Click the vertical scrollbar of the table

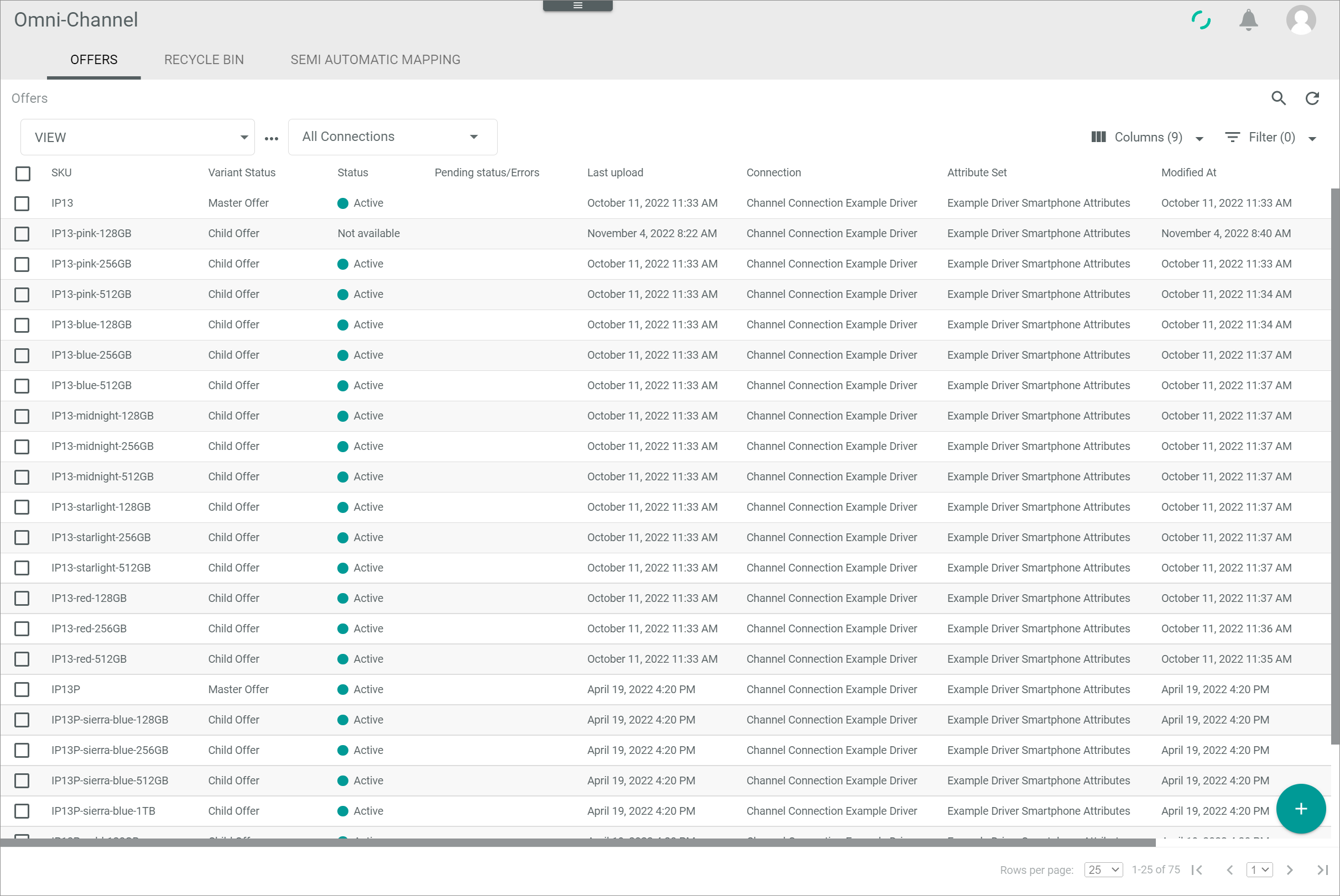pyautogui.click(x=1336, y=466)
